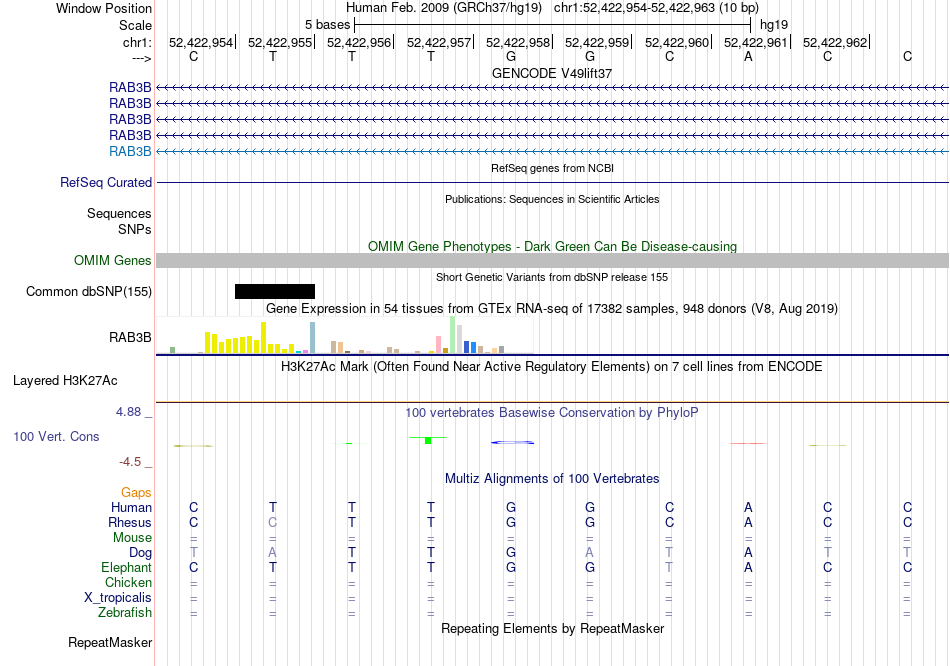Click the Elephant alignment row label

[x=126, y=568]
